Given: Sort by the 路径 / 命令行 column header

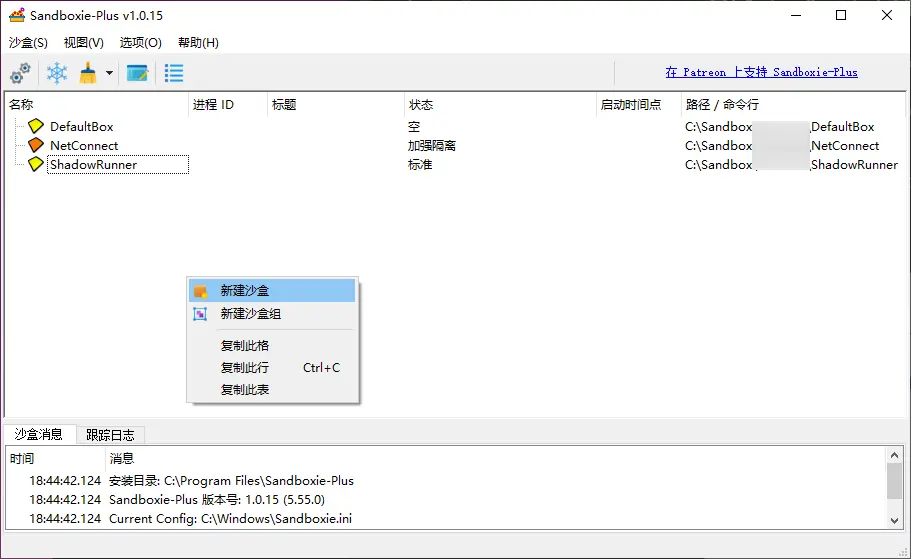Looking at the screenshot, I should click(793, 105).
